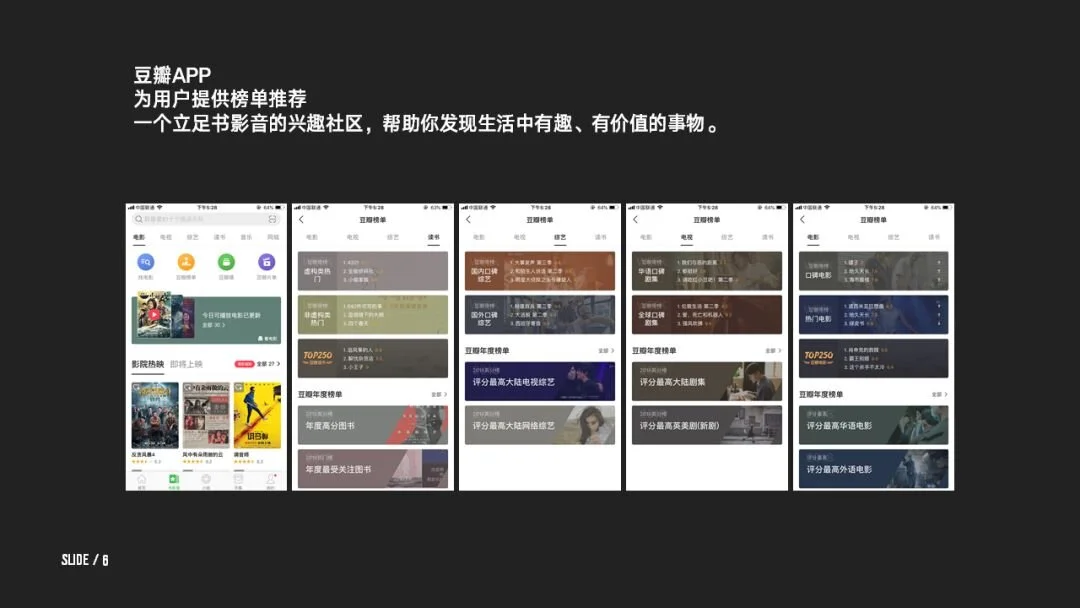1080x608 pixels.
Task: Open the 评分最高英美剧(新剧) card
Action: [707, 425]
